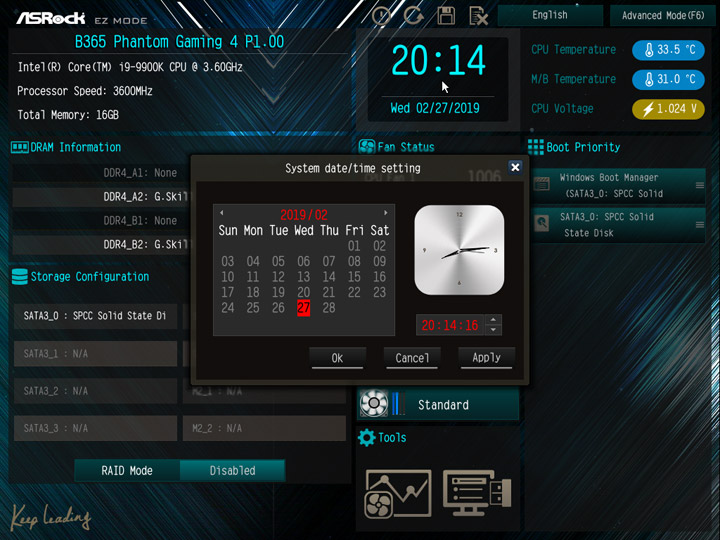Click DDR4_B2: G.Skill memory slot

(102, 245)
